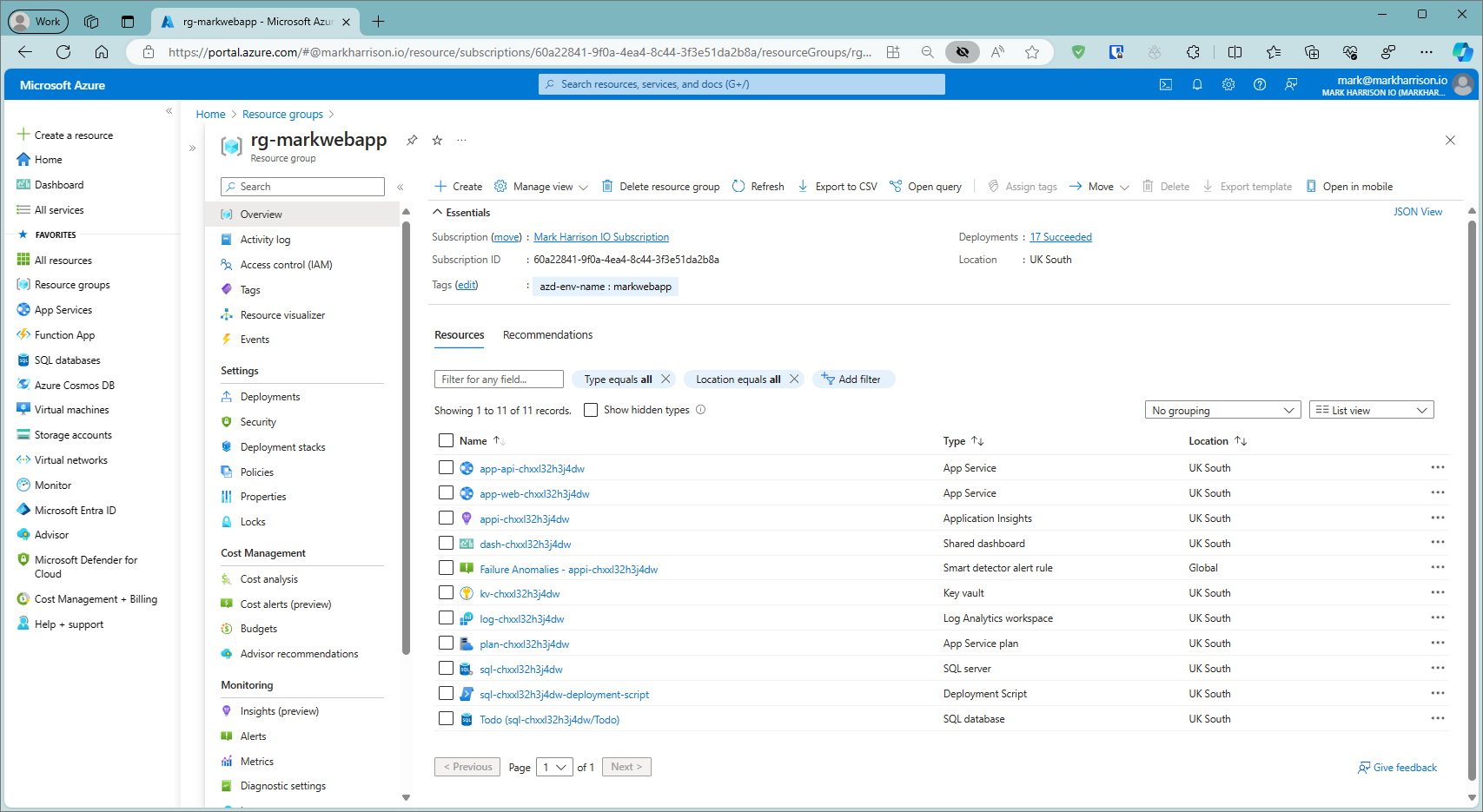This screenshot has width=1483, height=812.
Task: Open the No grouping dropdown
Action: [x=1222, y=410]
